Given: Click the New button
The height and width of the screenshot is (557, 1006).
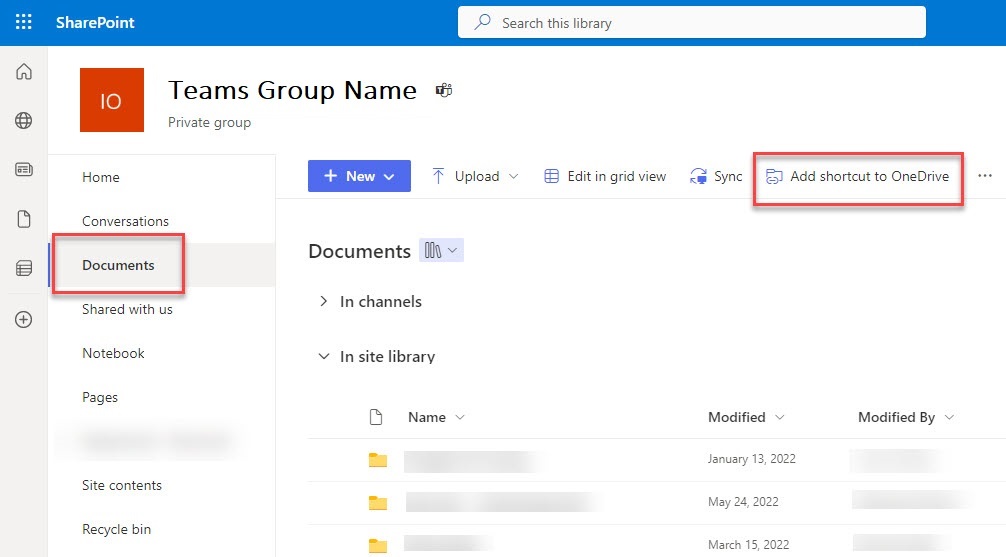Looking at the screenshot, I should click(359, 176).
